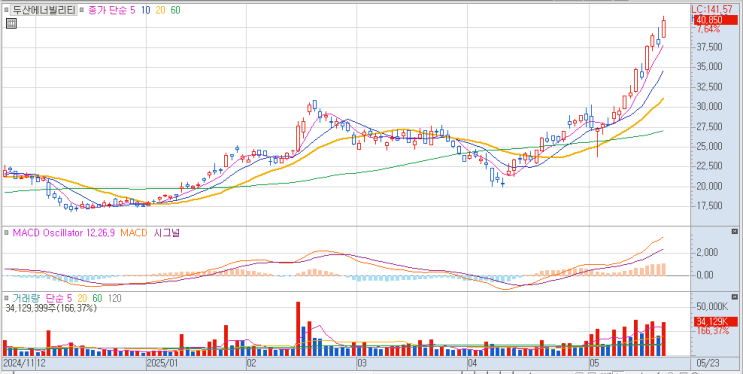Screen dimensions: 743x374
Task: Click the 거래량 panel square marker
Action: tap(6, 298)
